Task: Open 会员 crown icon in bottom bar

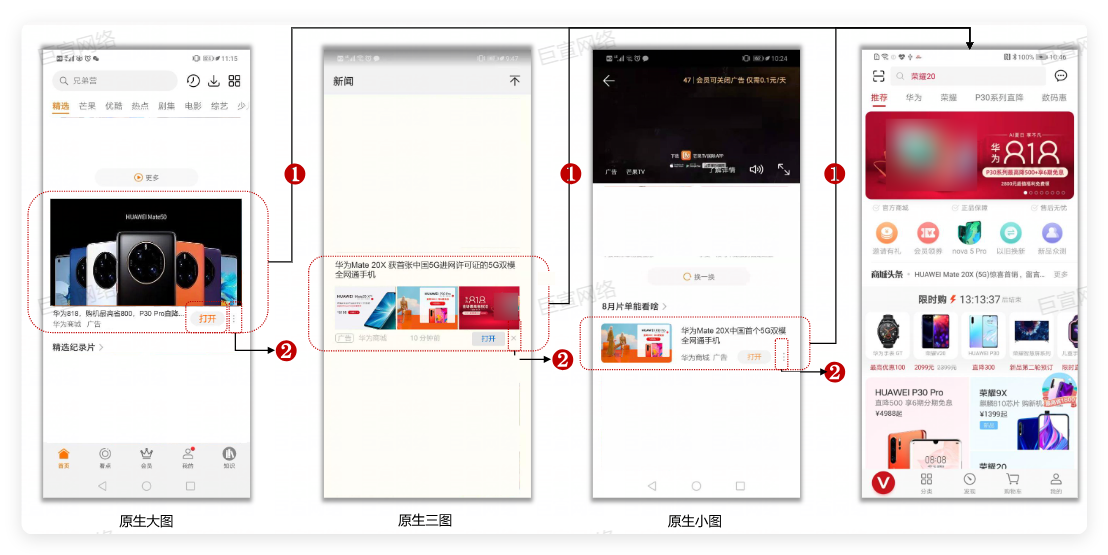Action: coord(146,457)
